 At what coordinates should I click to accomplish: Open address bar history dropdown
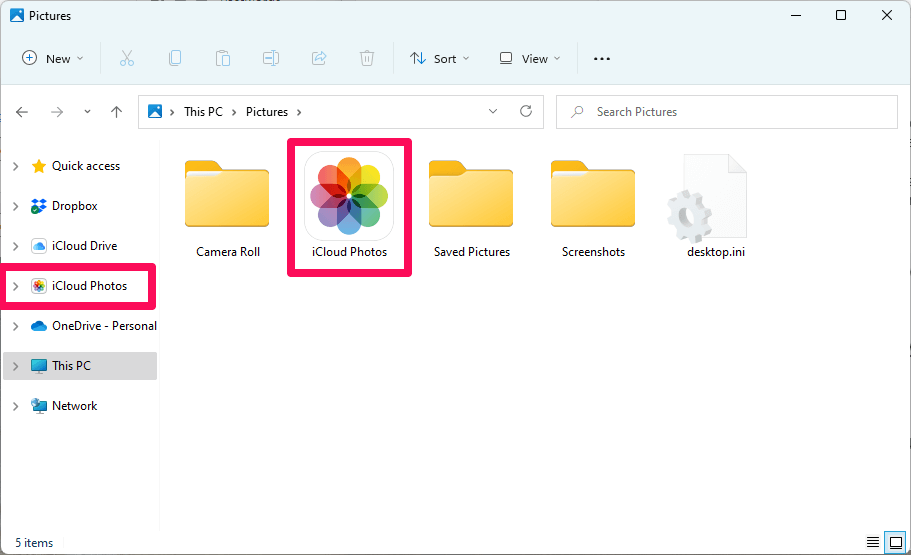pos(493,111)
